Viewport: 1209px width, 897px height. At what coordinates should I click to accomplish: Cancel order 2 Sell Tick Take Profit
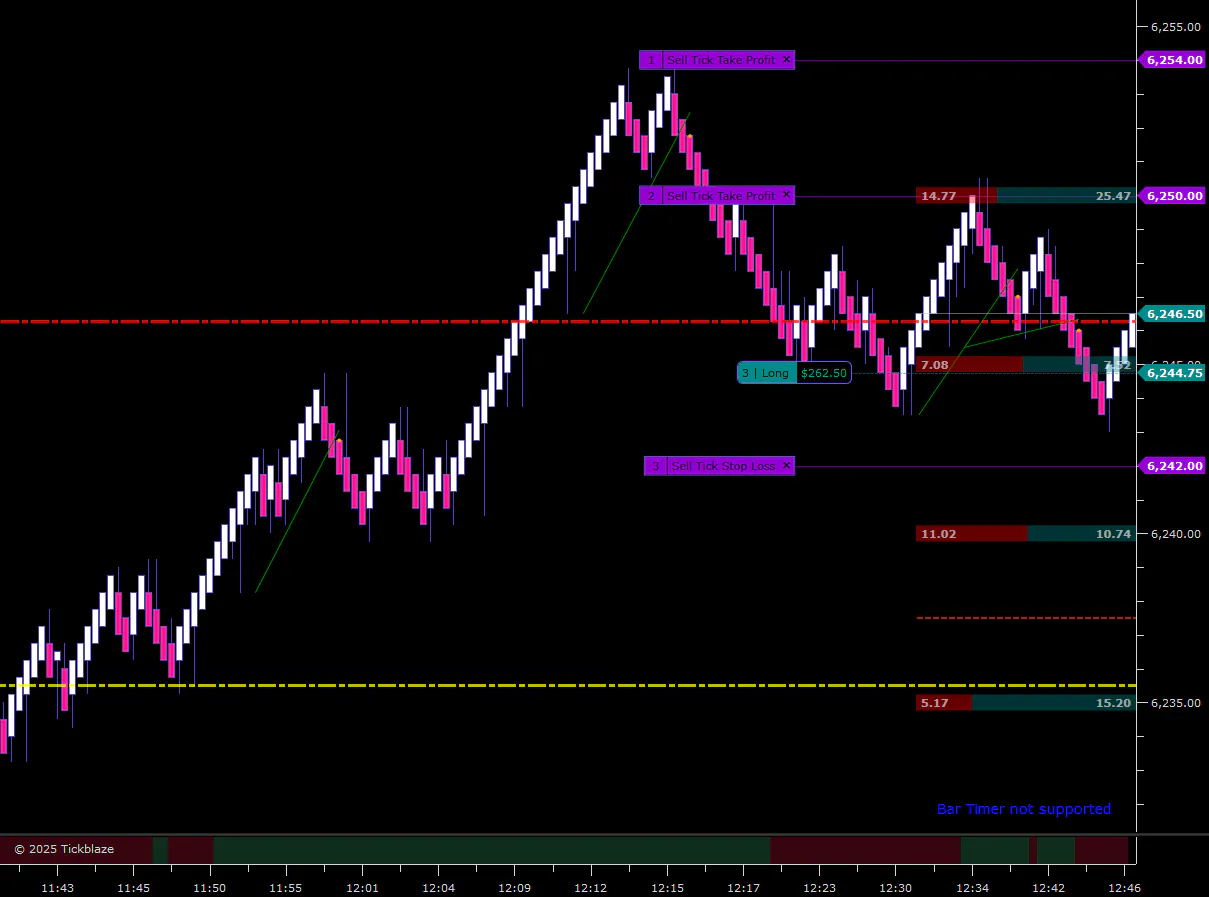coord(786,195)
